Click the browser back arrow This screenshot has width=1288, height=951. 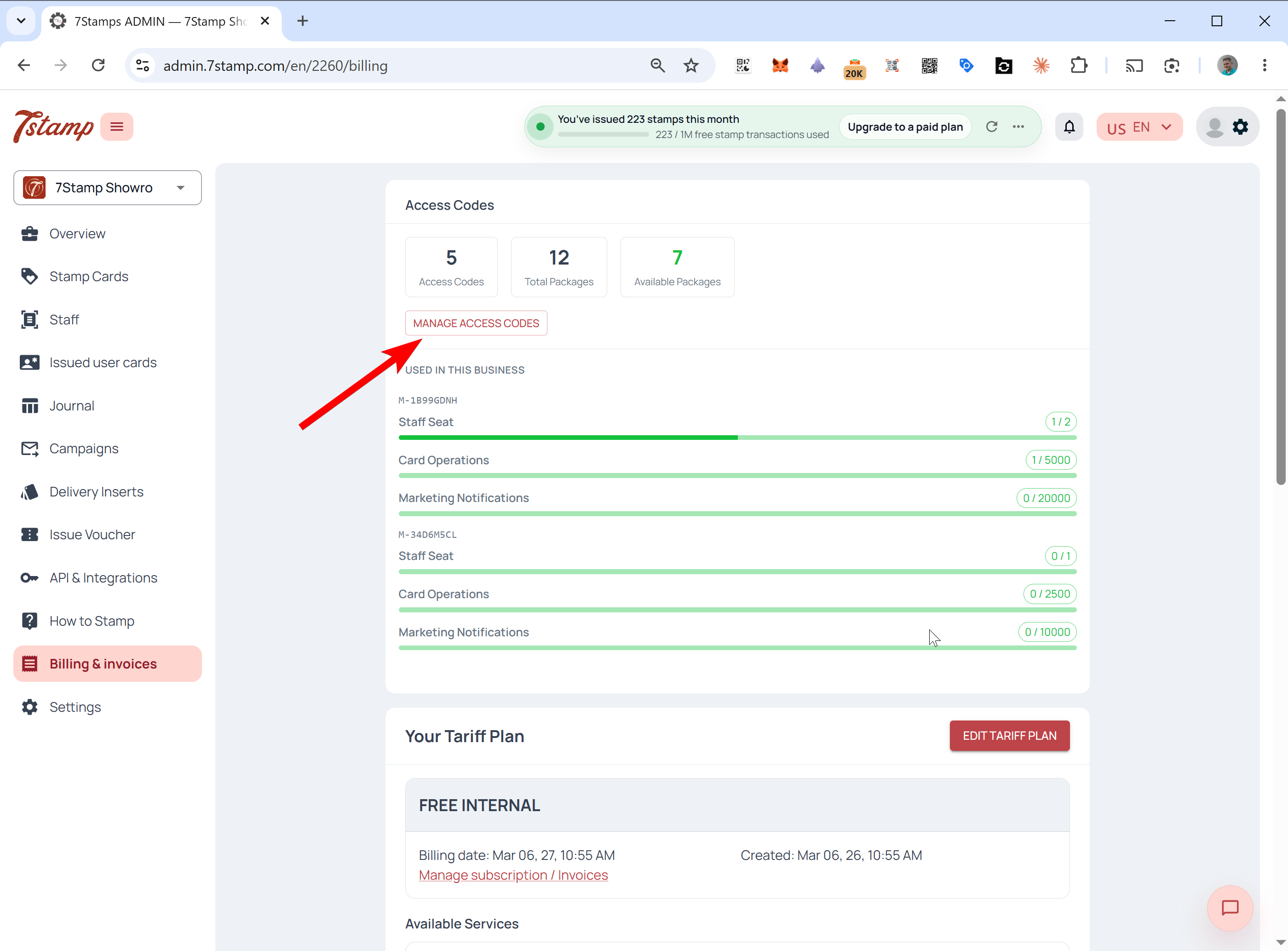23,66
